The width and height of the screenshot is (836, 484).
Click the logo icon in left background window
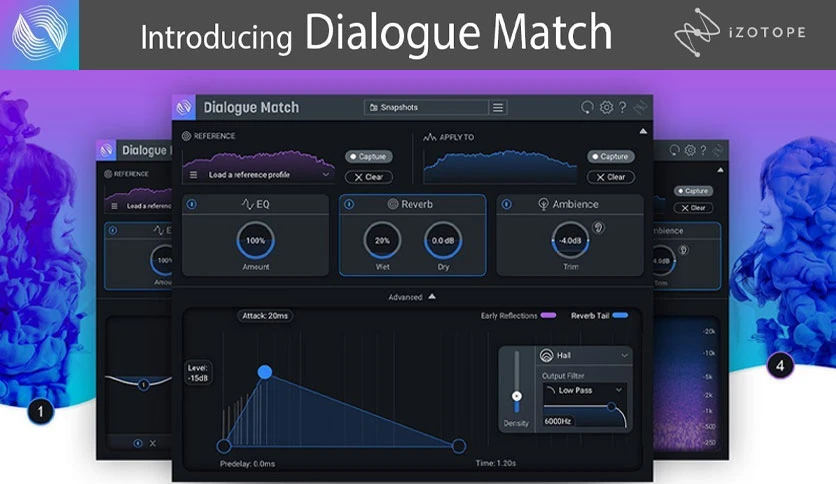(x=107, y=151)
